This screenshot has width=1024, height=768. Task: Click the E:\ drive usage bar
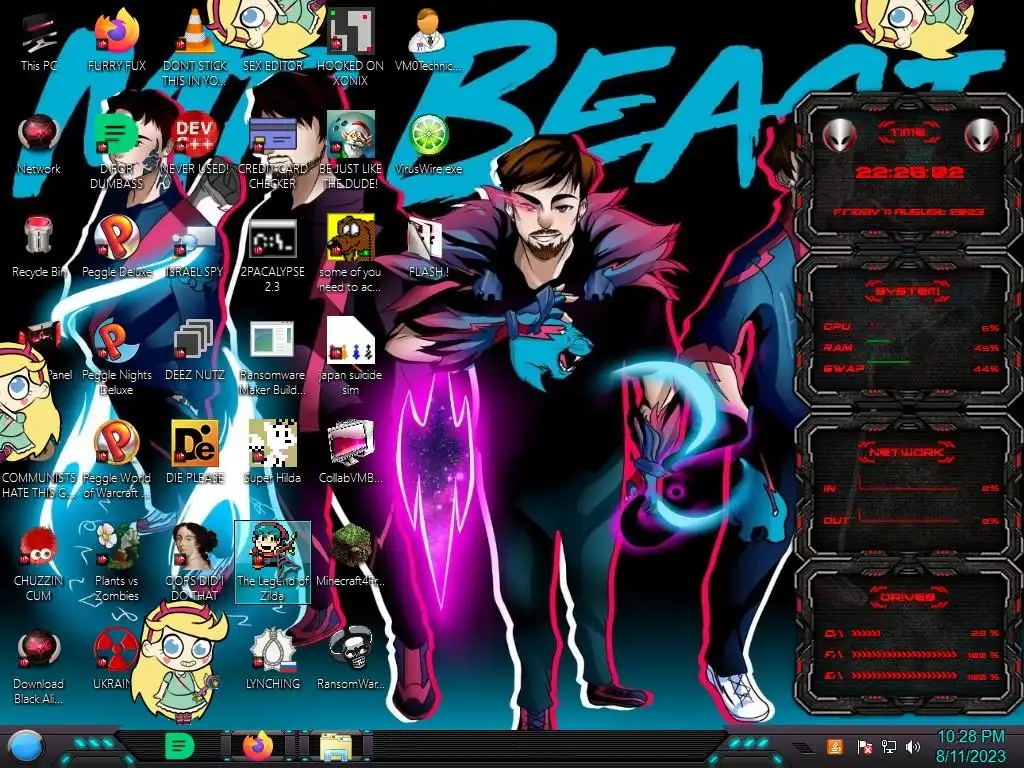click(912, 676)
